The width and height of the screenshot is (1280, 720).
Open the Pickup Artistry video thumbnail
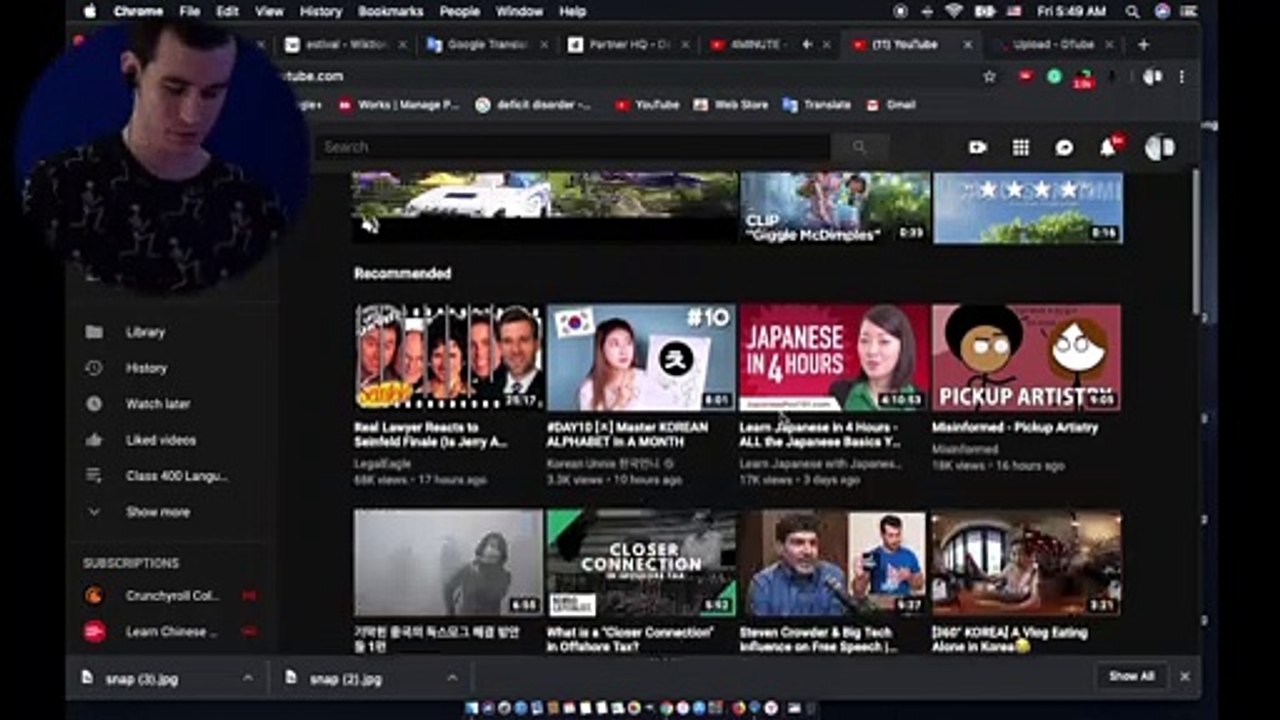(x=1026, y=357)
